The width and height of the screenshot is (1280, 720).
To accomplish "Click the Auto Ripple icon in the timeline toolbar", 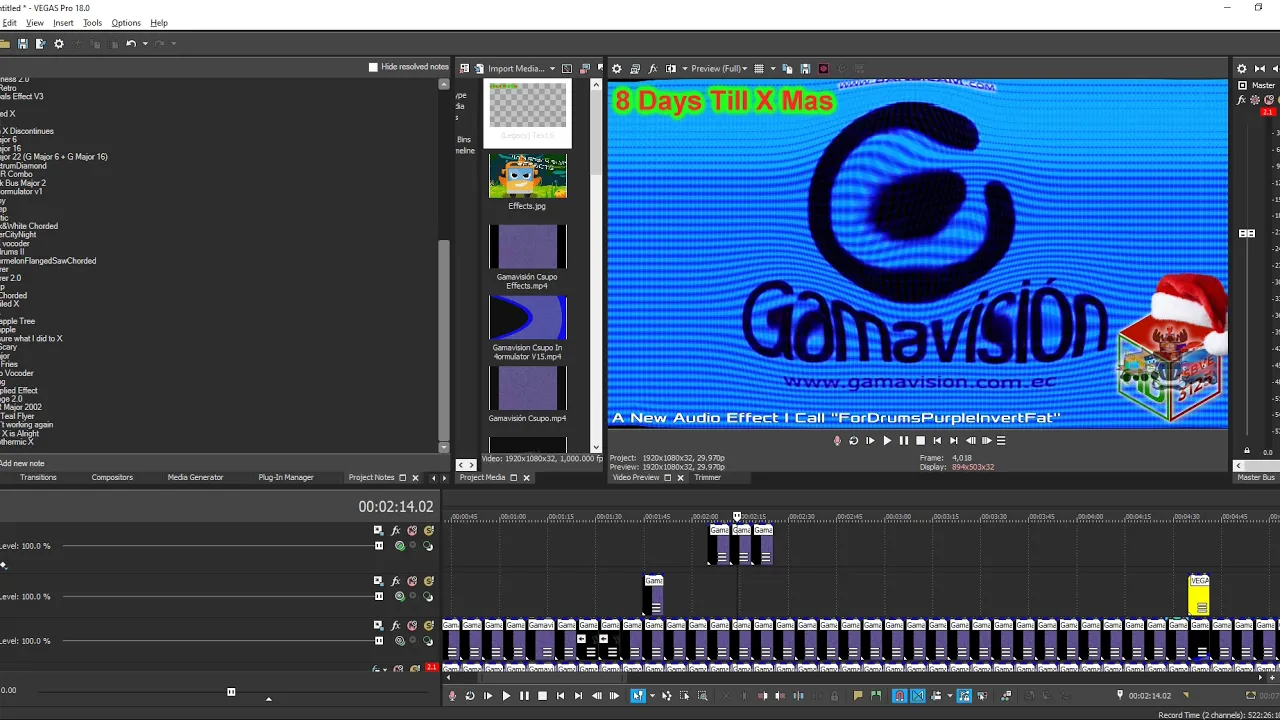I will (x=936, y=696).
